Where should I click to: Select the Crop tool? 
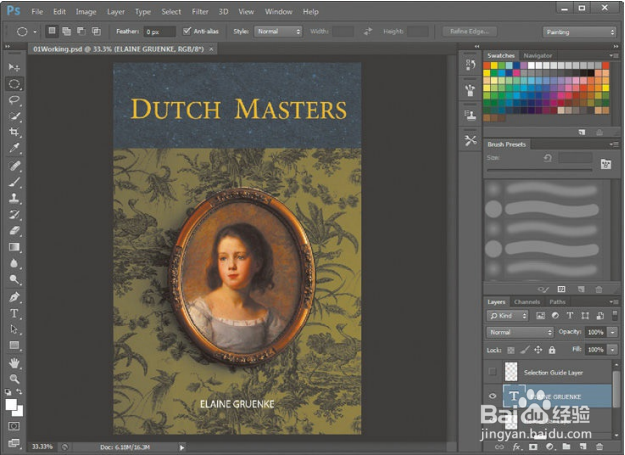click(14, 132)
